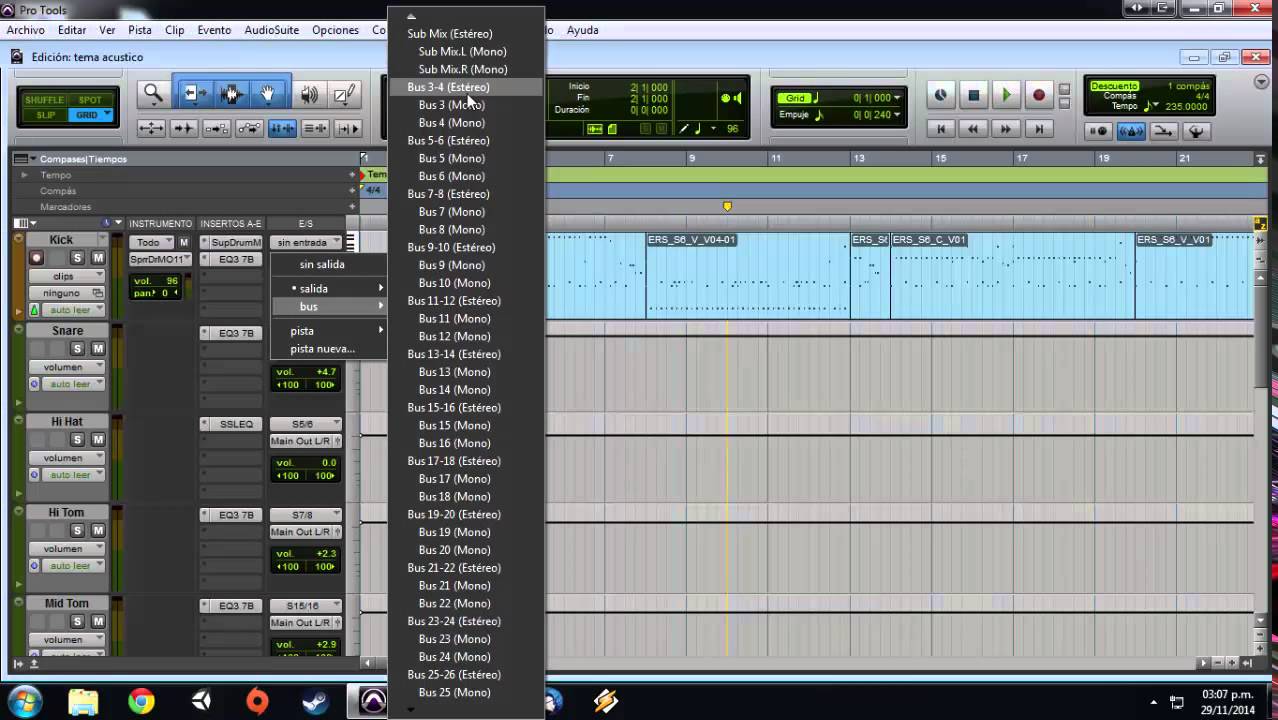The width and height of the screenshot is (1278, 720).
Task: Click the Online clock transport button
Action: click(x=940, y=95)
